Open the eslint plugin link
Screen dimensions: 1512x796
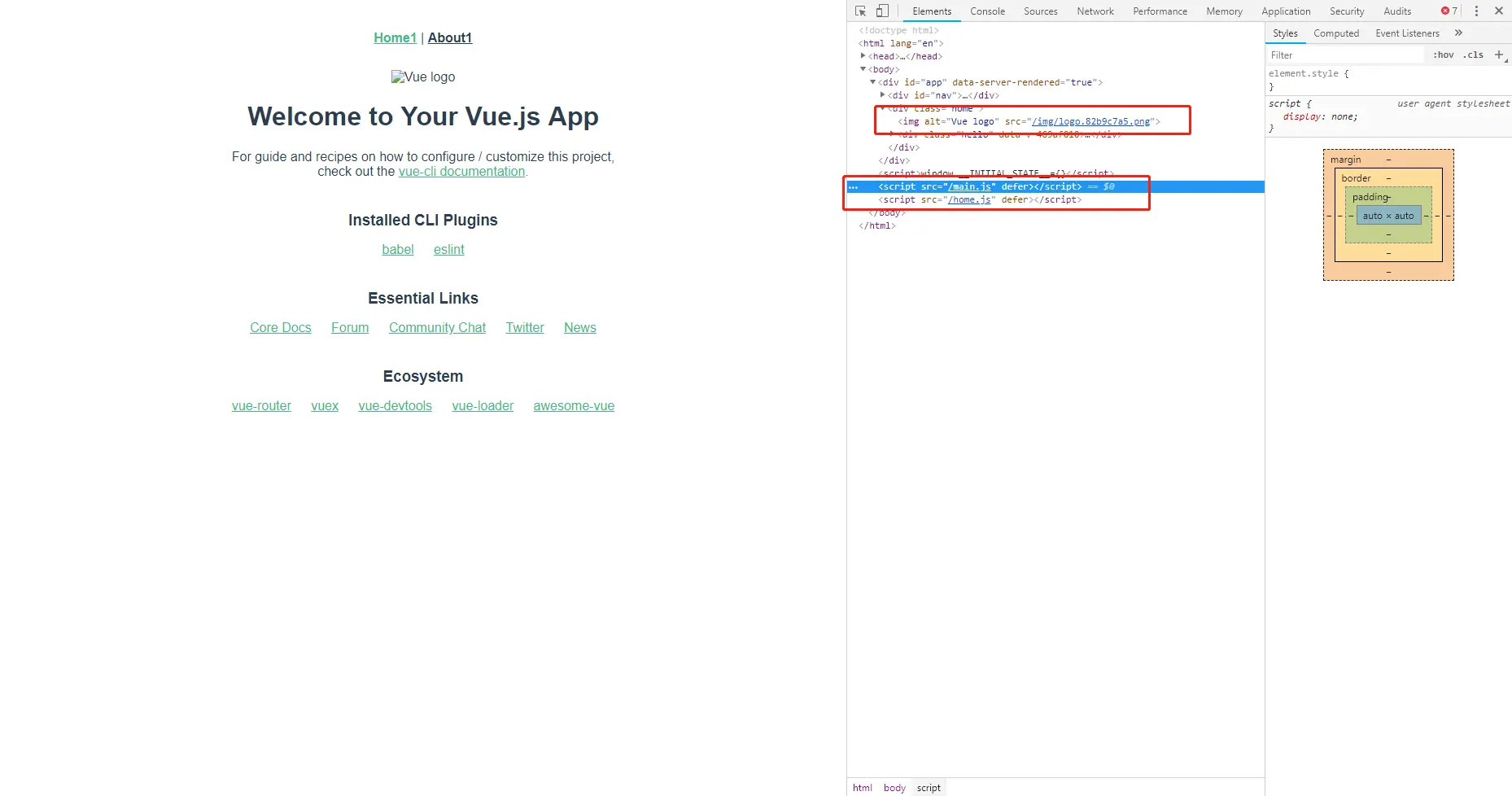448,249
